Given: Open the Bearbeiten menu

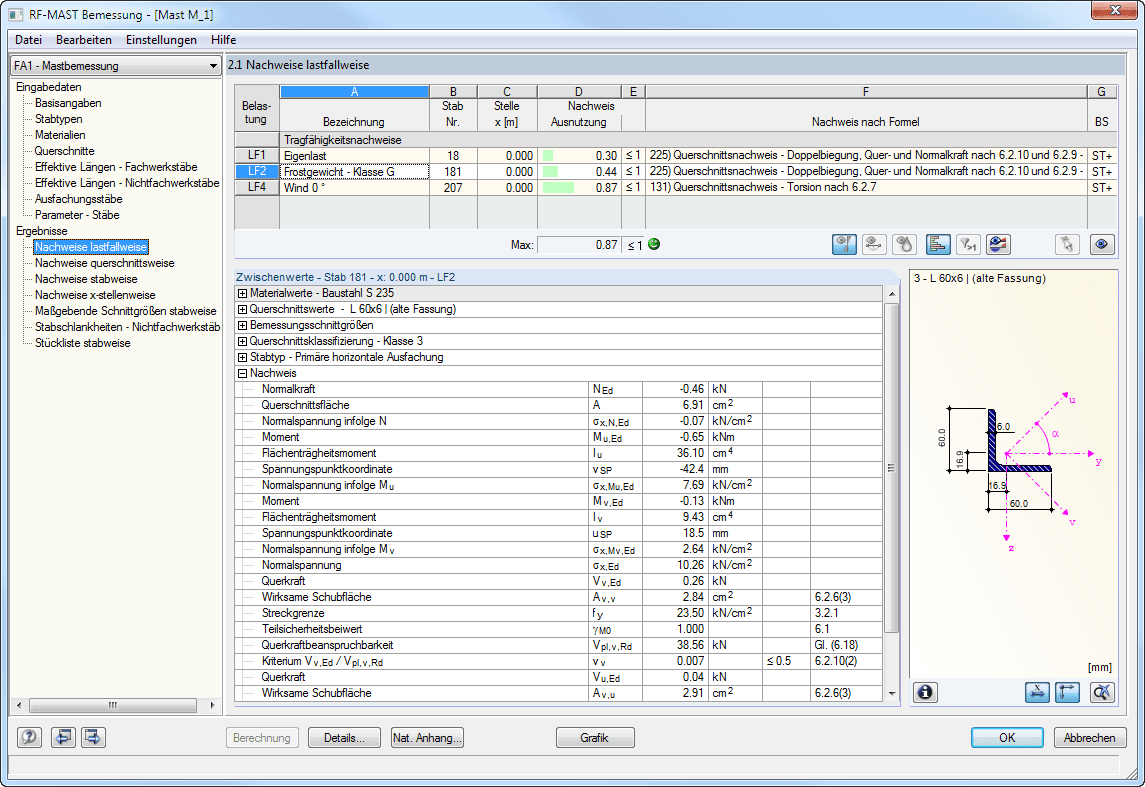Looking at the screenshot, I should coord(84,40).
